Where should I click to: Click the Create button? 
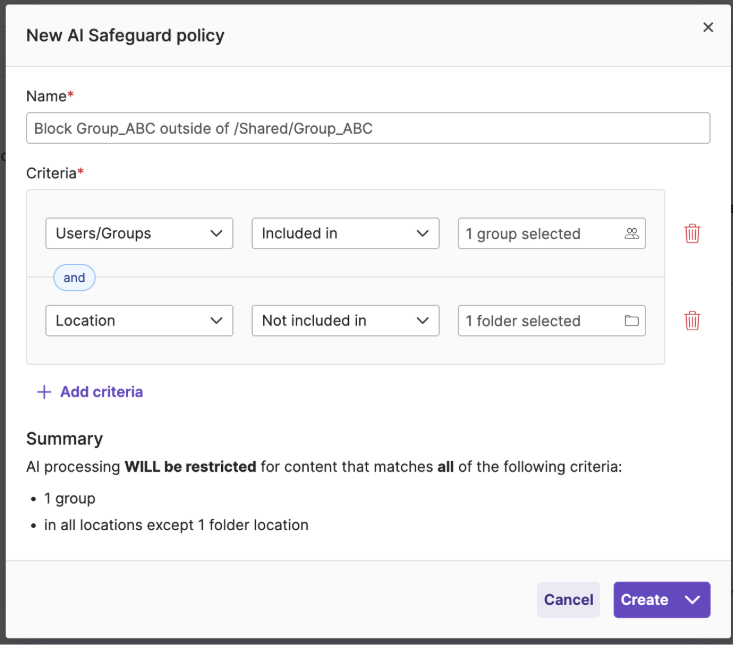tap(644, 600)
